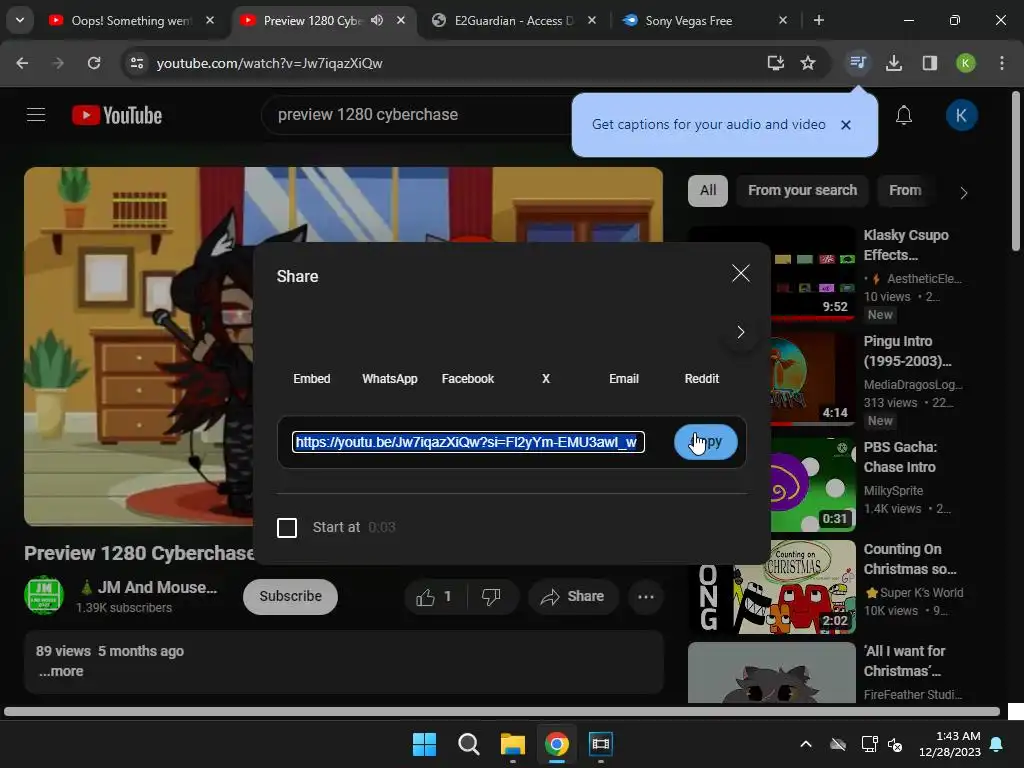
Task: Click the horizontal page scrollbar
Action: click(502, 711)
